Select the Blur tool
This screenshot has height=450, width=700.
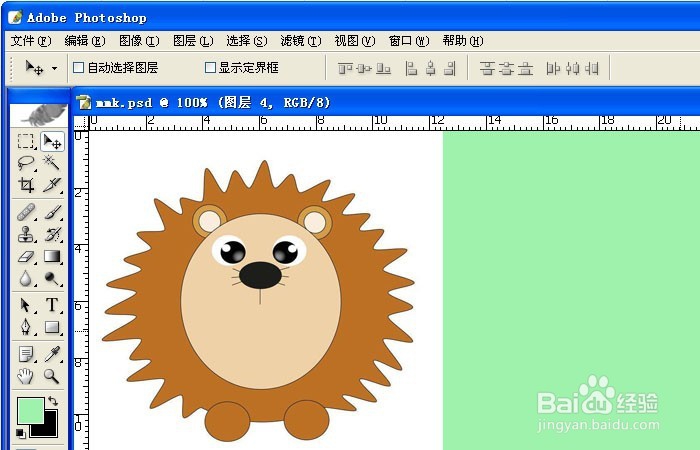tap(26, 279)
